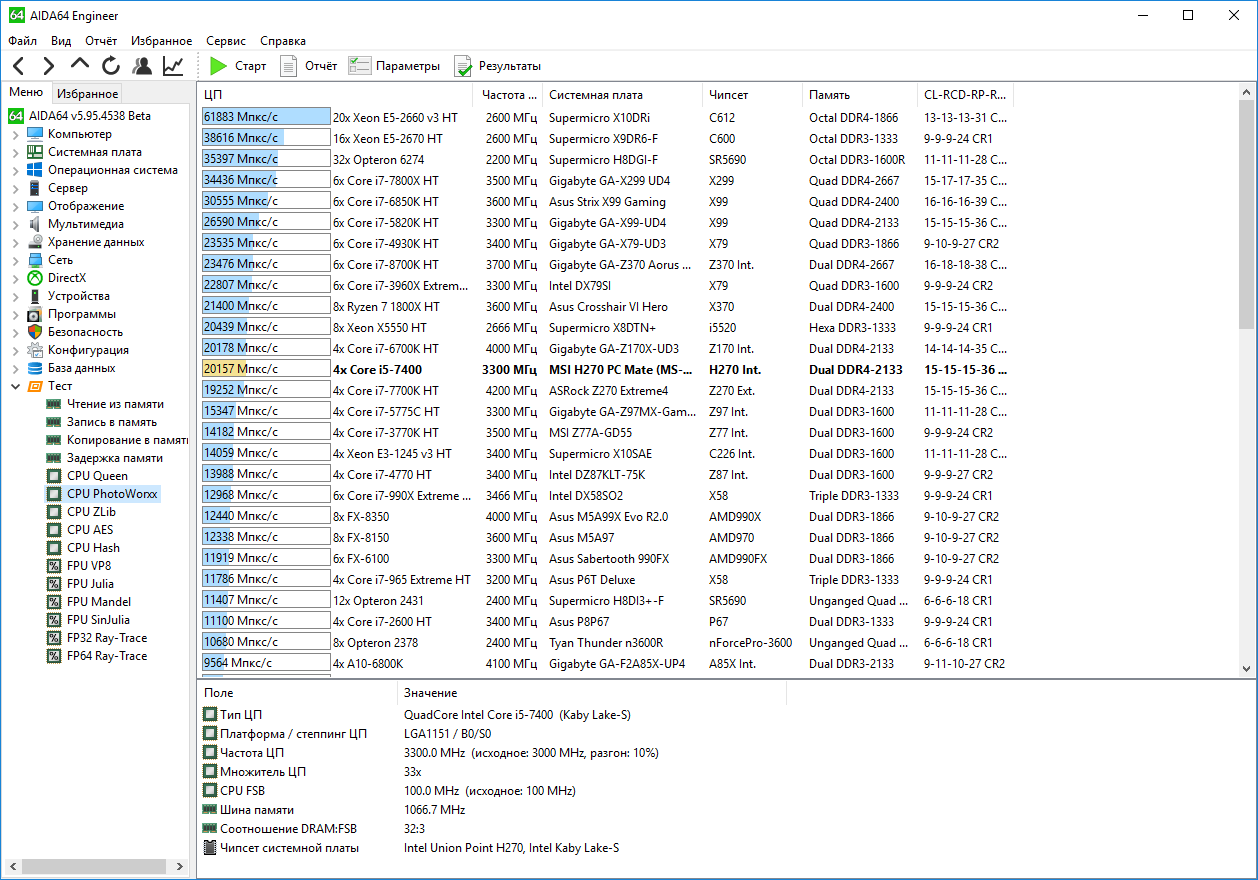Expand the Мультимедиа tree node

(15, 224)
